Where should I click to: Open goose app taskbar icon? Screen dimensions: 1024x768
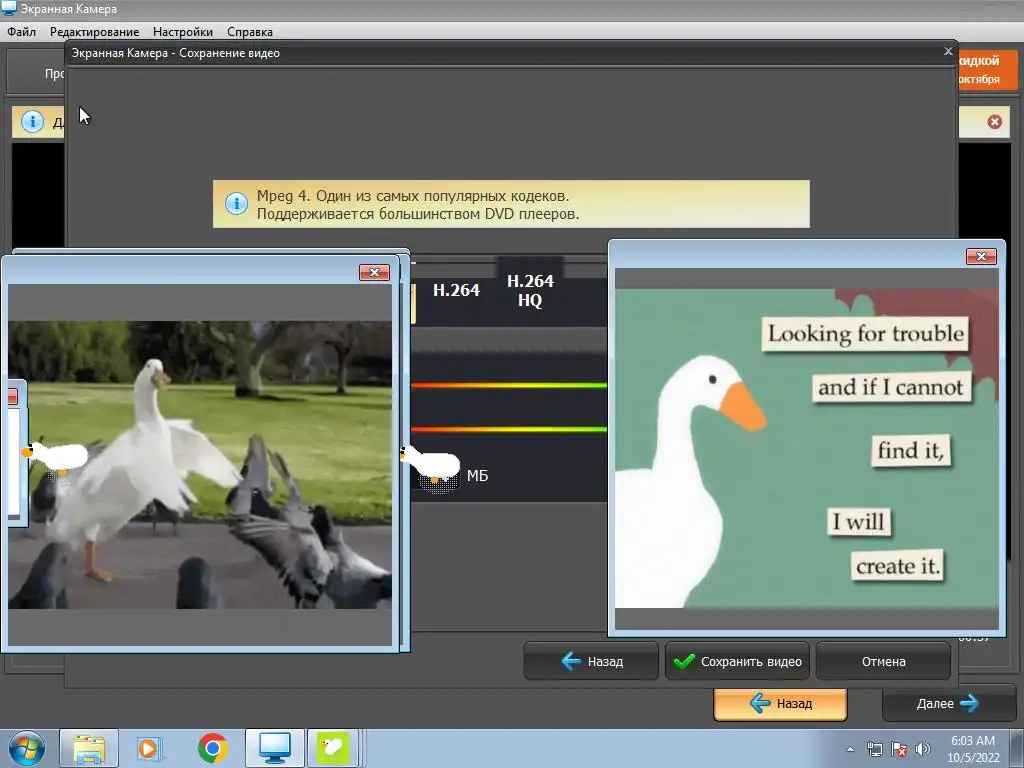[x=332, y=748]
